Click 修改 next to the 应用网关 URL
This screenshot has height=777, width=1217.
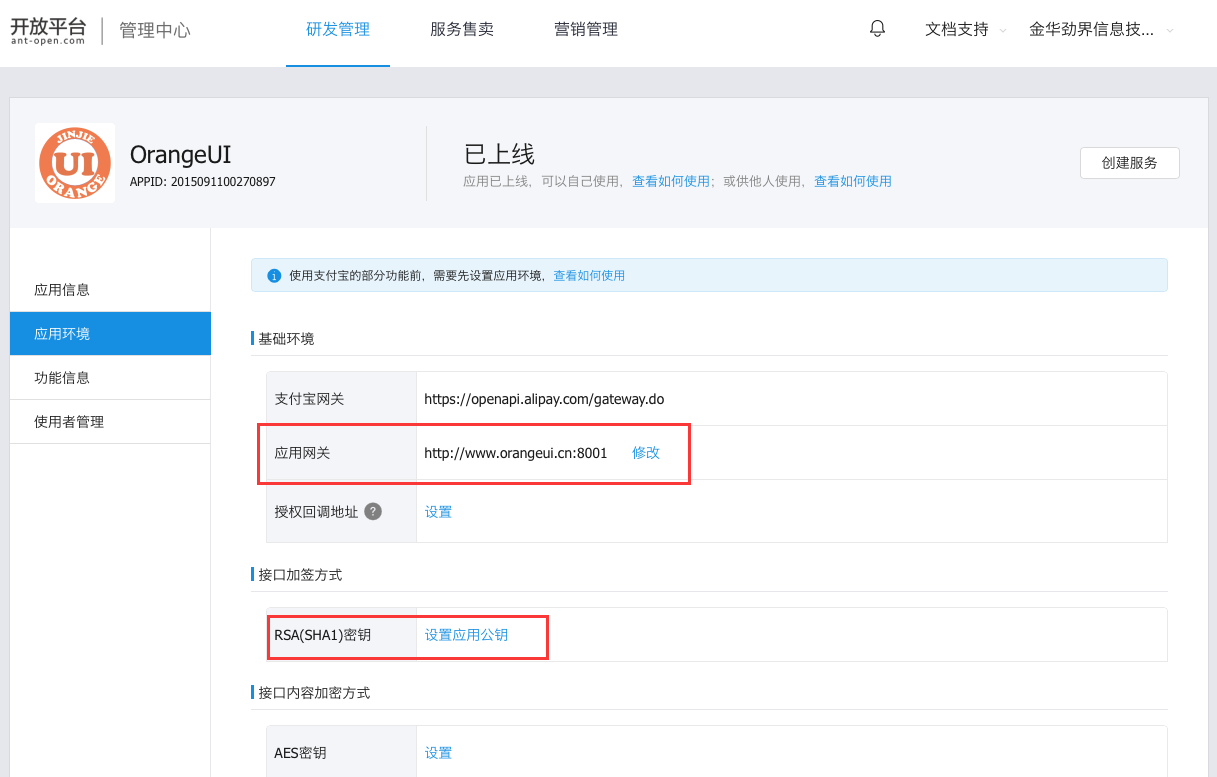point(646,453)
